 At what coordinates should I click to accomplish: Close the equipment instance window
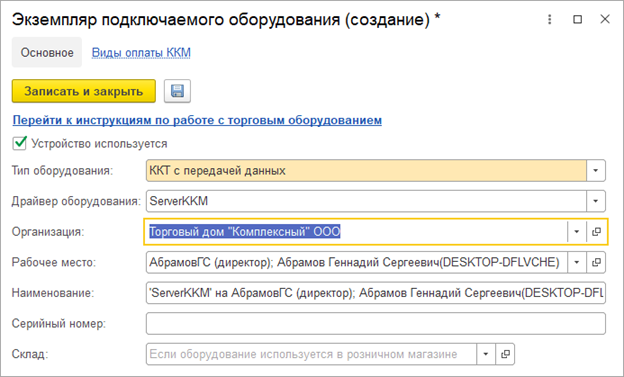point(605,19)
